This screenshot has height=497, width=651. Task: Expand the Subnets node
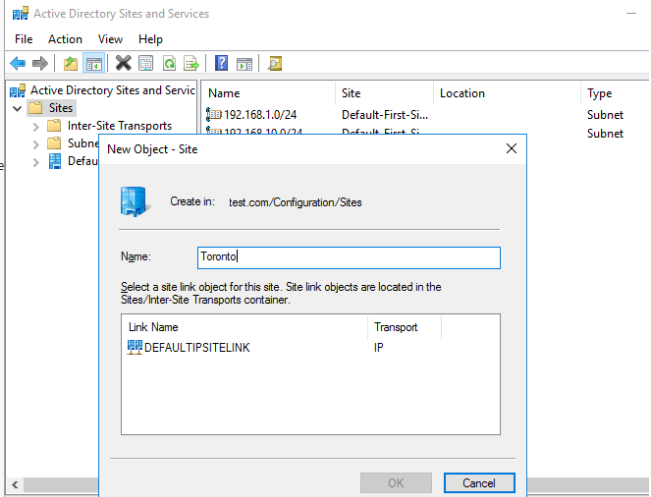pyautogui.click(x=36, y=144)
